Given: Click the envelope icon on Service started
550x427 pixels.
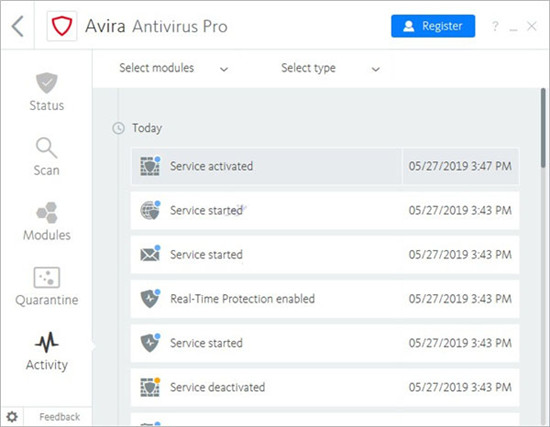Looking at the screenshot, I should pyautogui.click(x=150, y=254).
